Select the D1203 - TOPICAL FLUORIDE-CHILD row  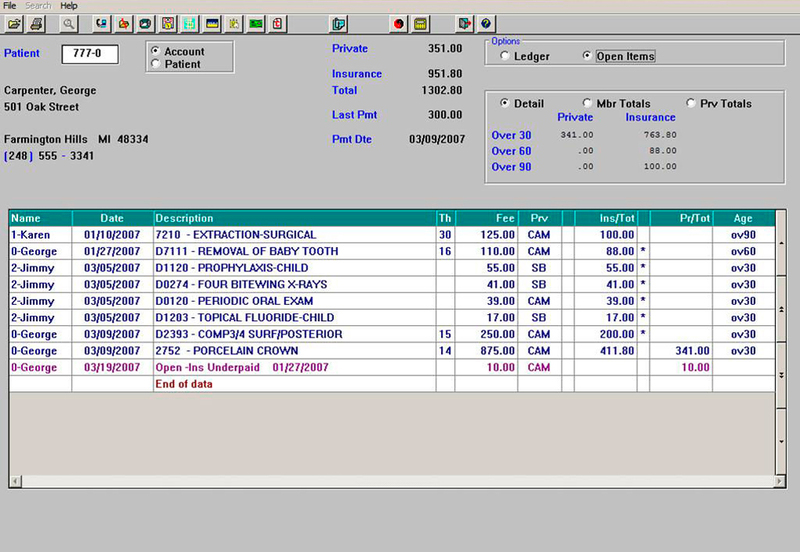pyautogui.click(x=392, y=317)
